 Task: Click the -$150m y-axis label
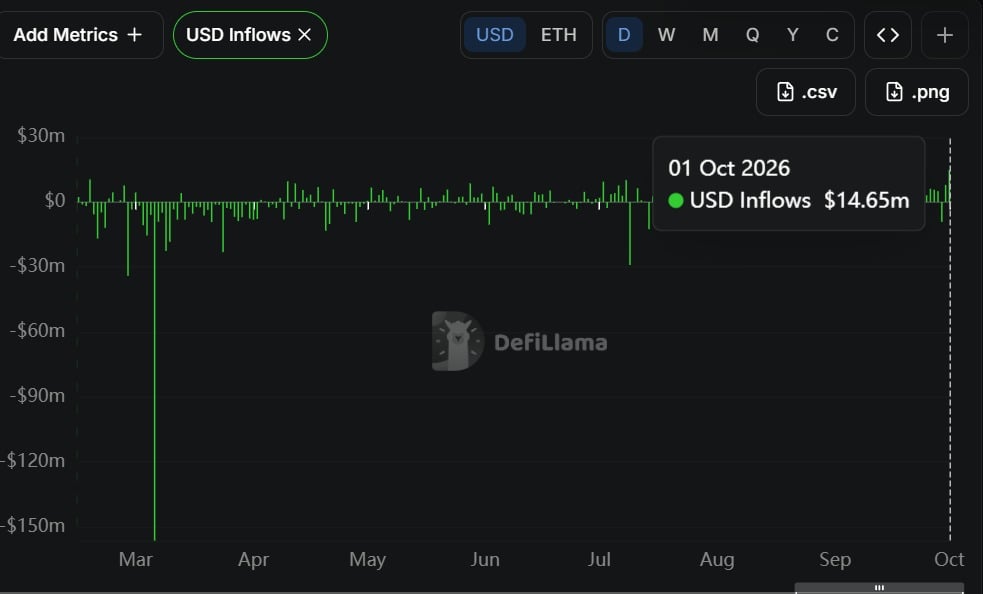click(33, 525)
